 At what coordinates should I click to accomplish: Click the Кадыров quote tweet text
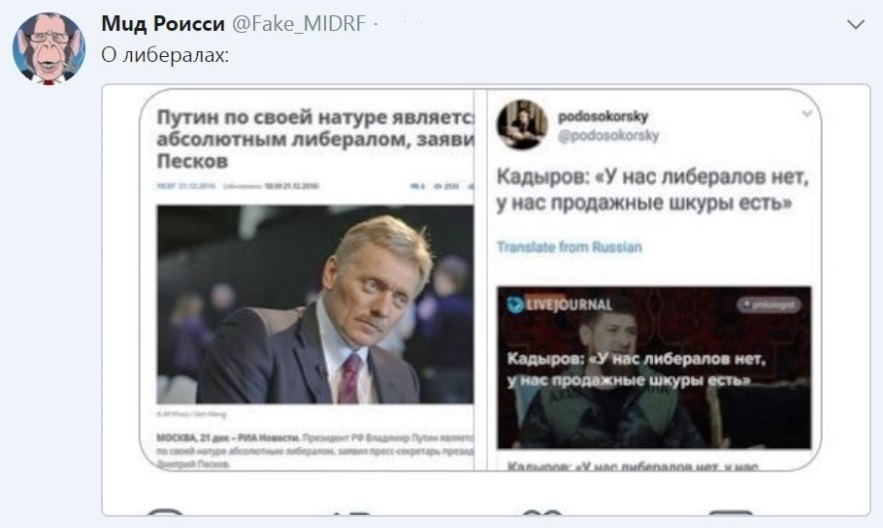click(x=652, y=190)
